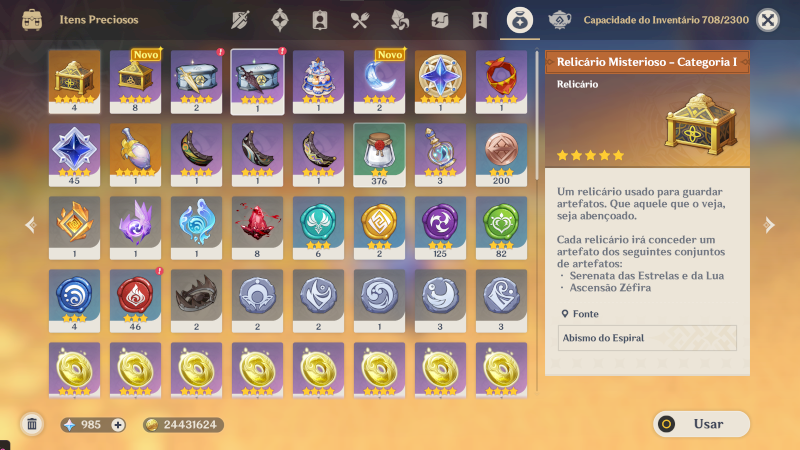800x450 pixels.
Task: Open the Quest items tab
Action: coord(480,20)
